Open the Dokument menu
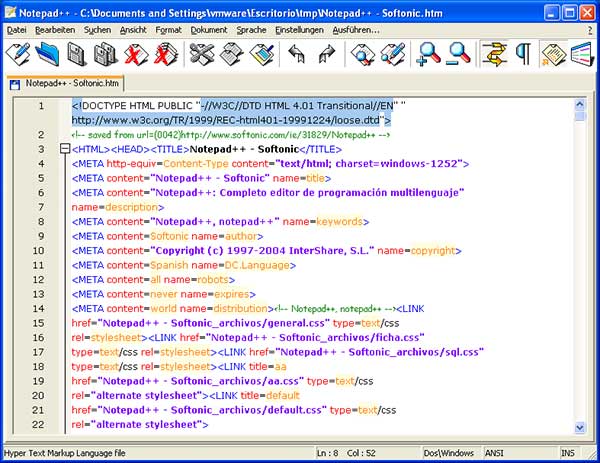The width and height of the screenshot is (600, 463). [209, 30]
